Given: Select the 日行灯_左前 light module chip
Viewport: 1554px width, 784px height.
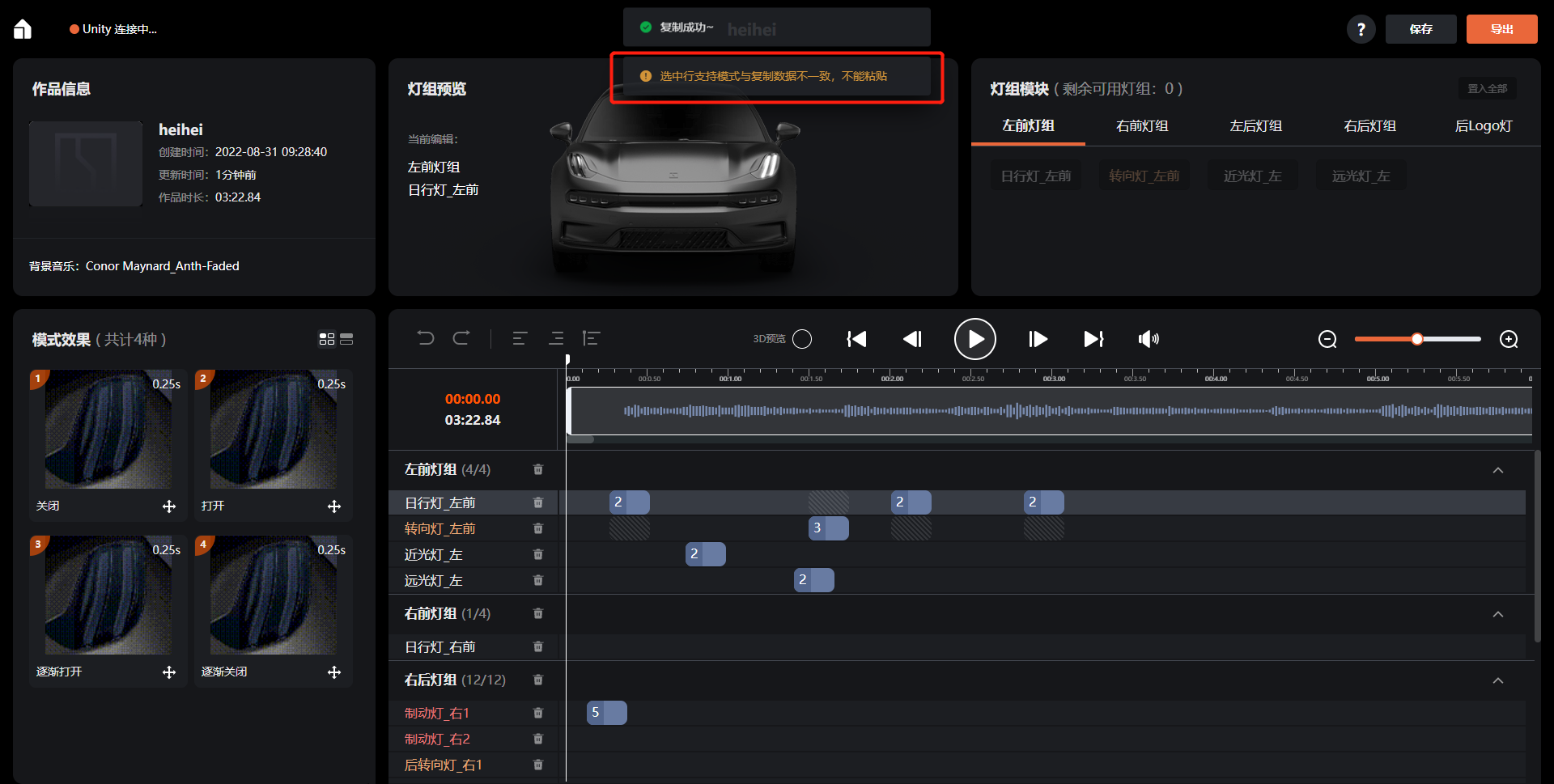Looking at the screenshot, I should 1036,176.
